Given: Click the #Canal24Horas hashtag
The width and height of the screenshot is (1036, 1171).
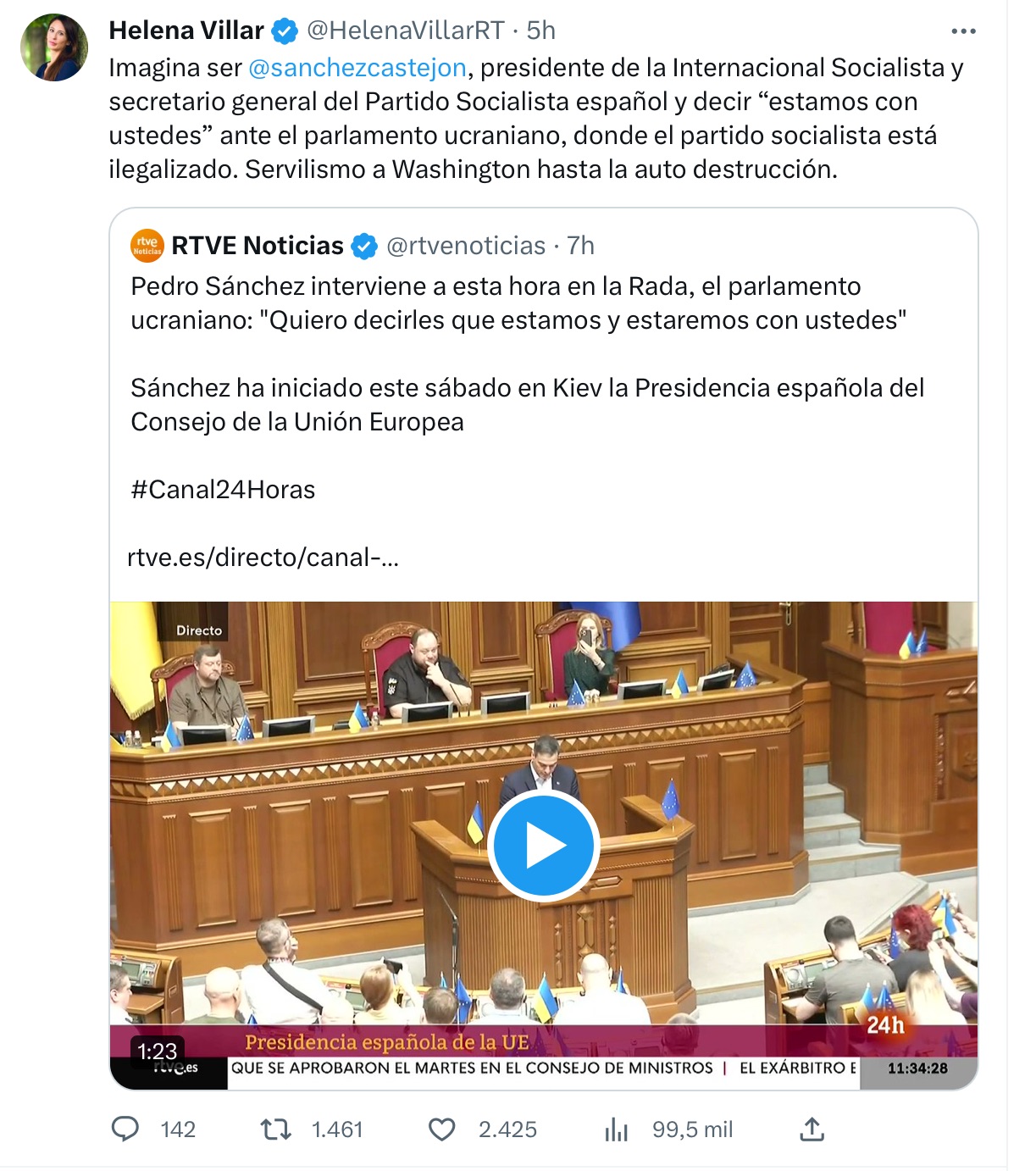Looking at the screenshot, I should point(223,490).
